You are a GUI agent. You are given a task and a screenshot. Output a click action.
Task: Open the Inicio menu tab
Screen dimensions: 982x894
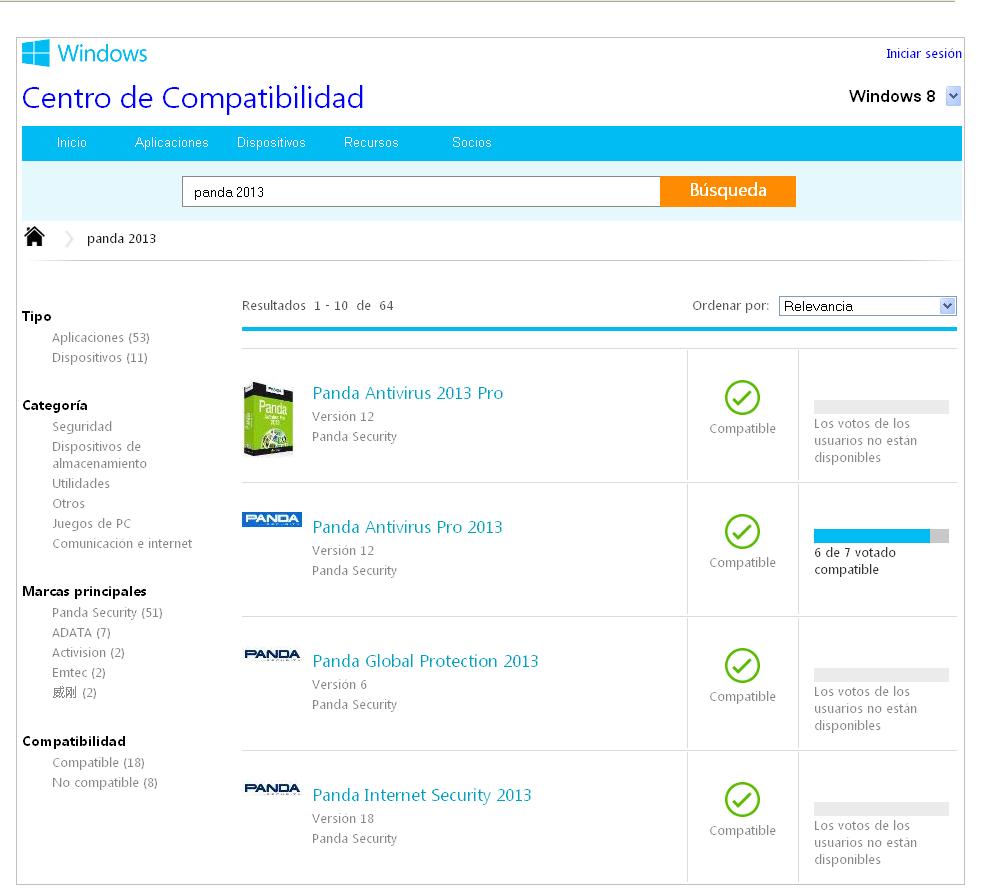pyautogui.click(x=71, y=143)
